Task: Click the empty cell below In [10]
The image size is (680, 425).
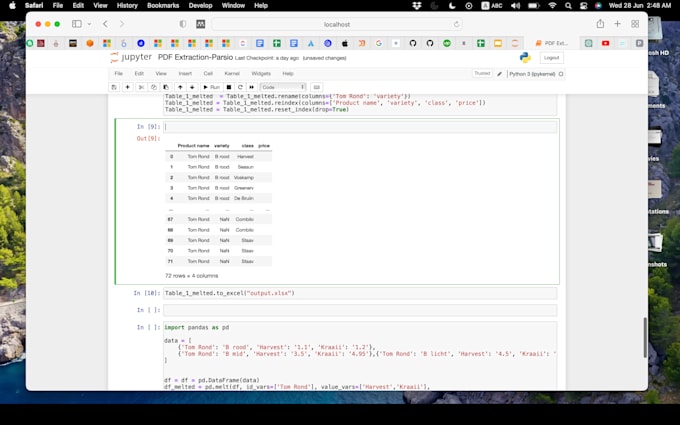Action: coord(360,310)
